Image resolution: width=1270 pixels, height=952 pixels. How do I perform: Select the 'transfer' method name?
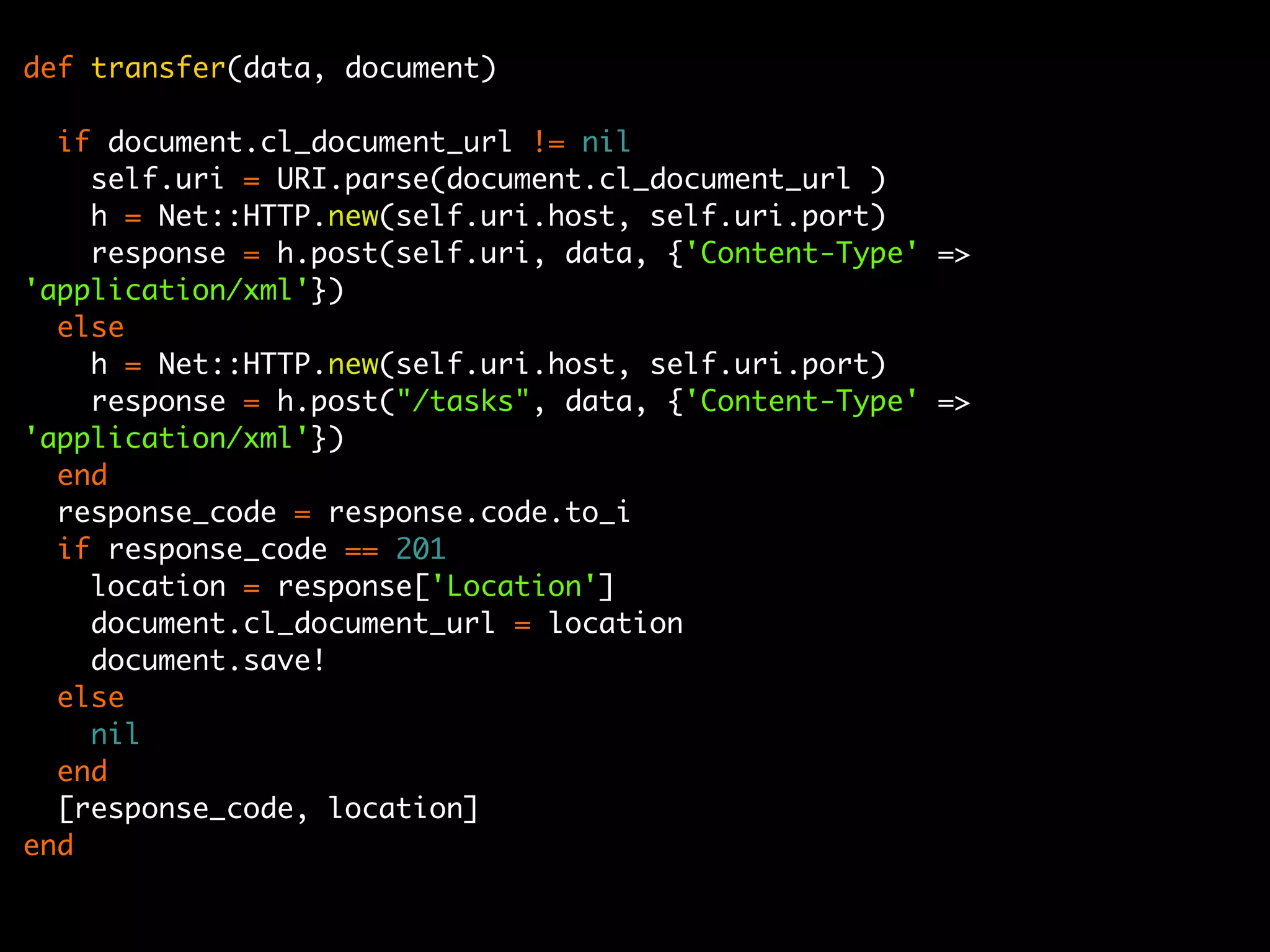[158, 68]
